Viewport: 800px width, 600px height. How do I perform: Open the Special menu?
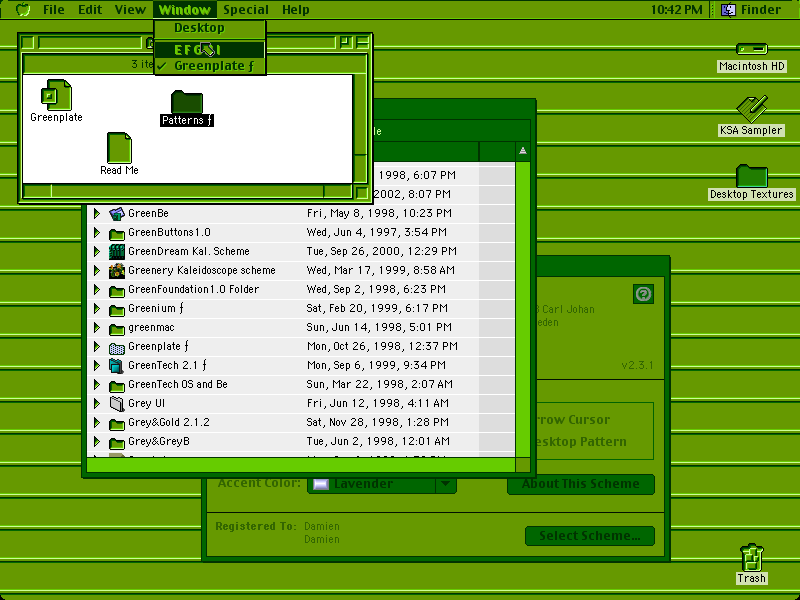coord(245,10)
